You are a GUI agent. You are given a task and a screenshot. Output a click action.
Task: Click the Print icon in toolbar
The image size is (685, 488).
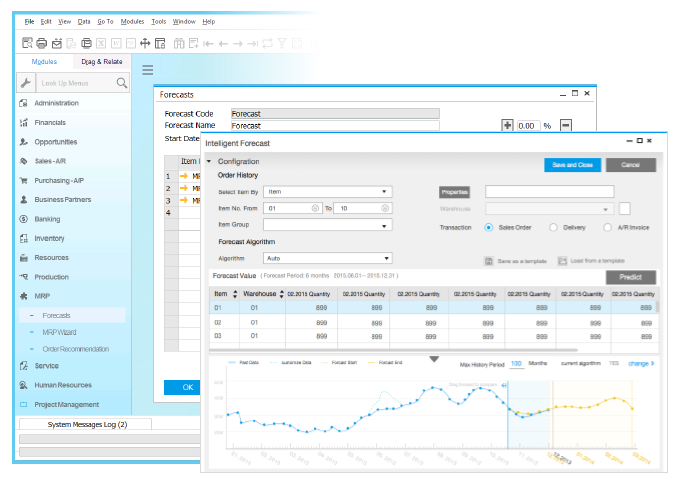[x=42, y=43]
